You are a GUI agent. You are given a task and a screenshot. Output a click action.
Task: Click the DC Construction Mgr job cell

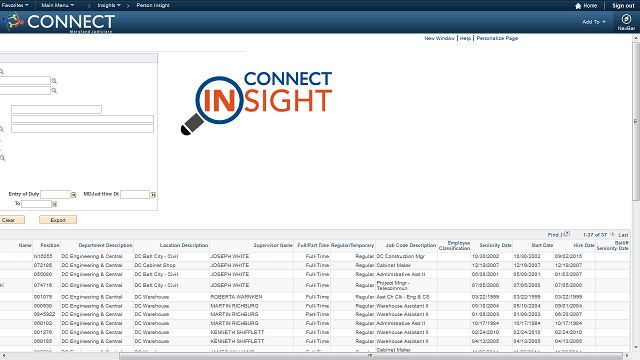(x=400, y=256)
